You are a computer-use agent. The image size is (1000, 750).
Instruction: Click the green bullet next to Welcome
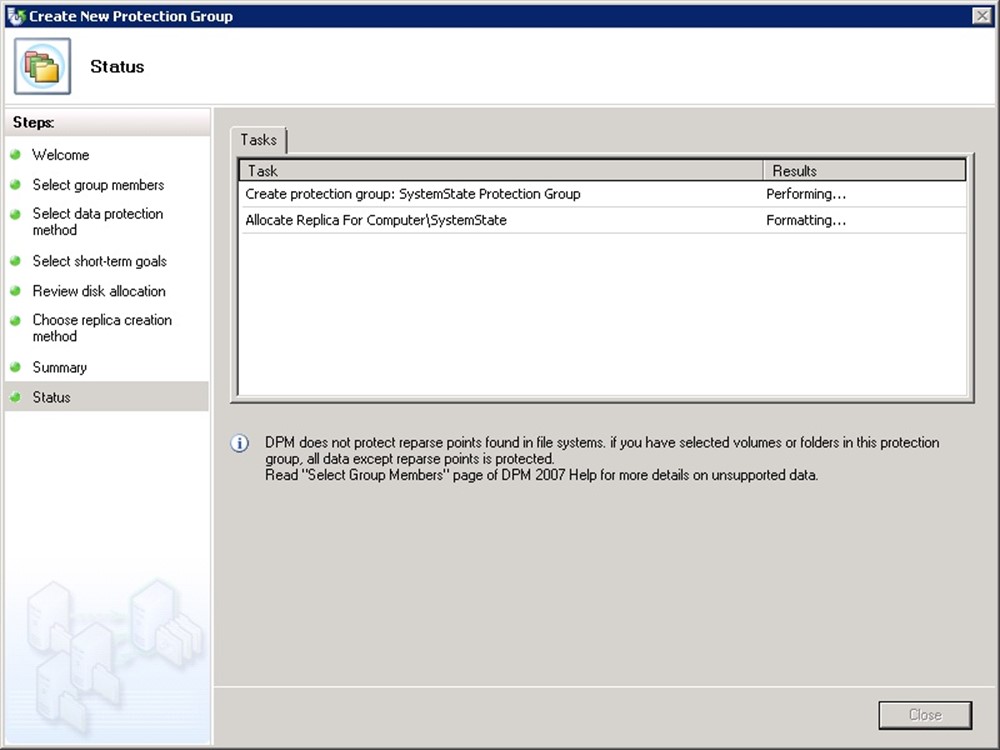(15, 155)
